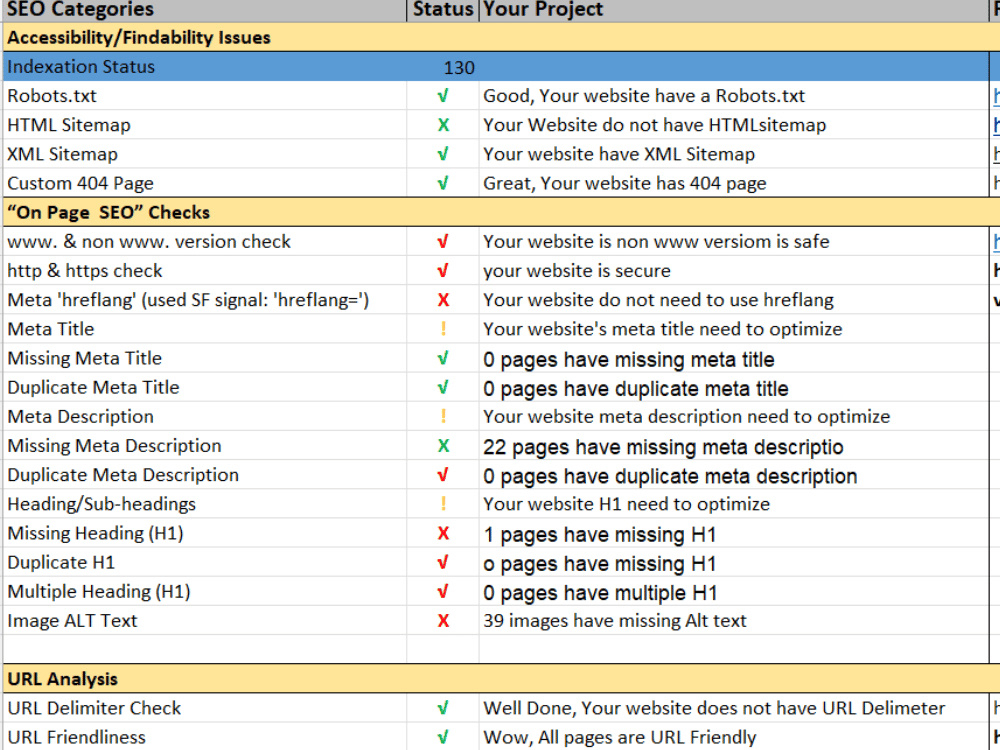Select 'Great, Your website has 404 page' cell
The width and height of the screenshot is (1000, 750).
pyautogui.click(x=733, y=183)
